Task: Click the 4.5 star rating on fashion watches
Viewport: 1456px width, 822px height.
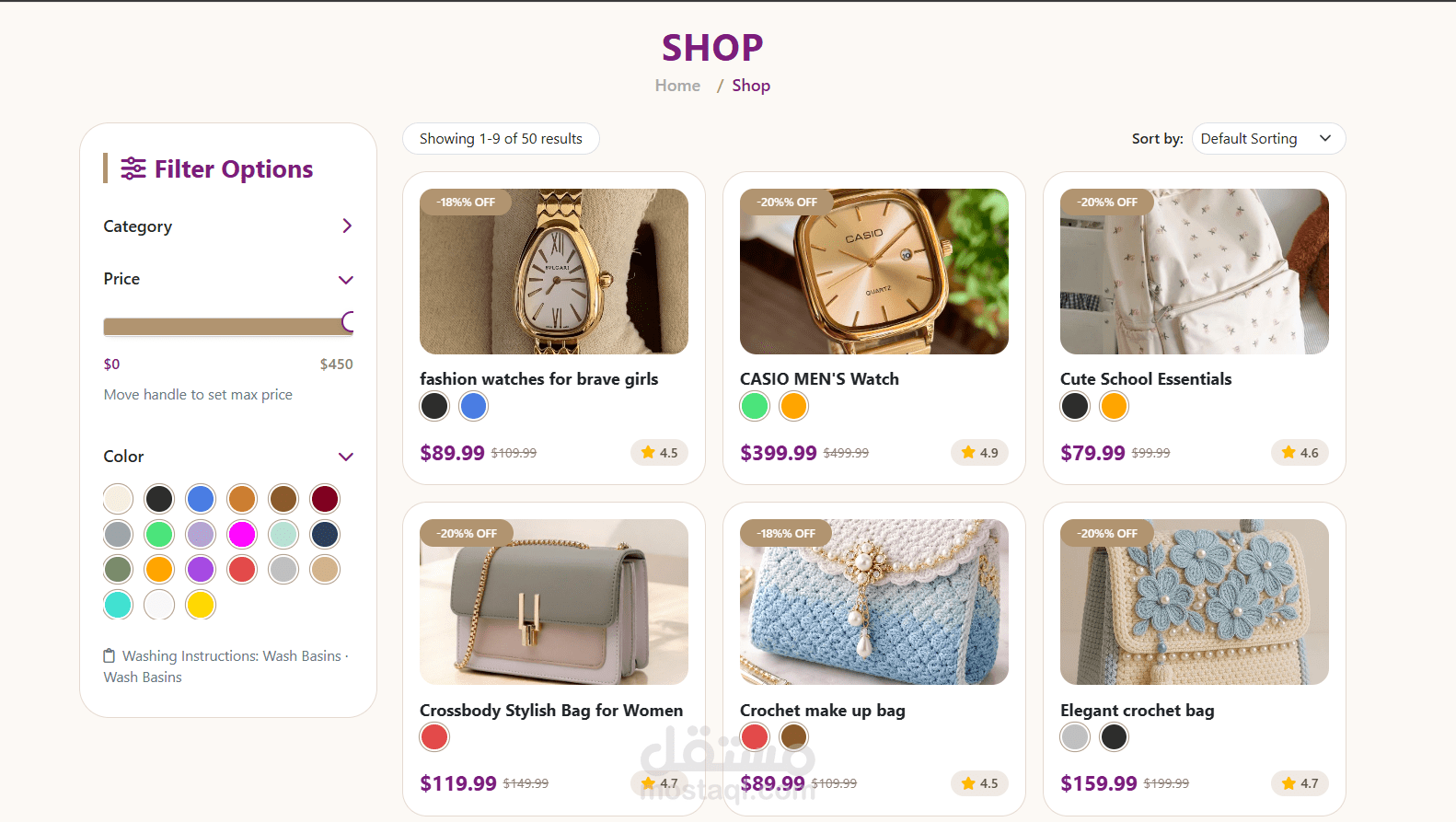Action: click(659, 453)
